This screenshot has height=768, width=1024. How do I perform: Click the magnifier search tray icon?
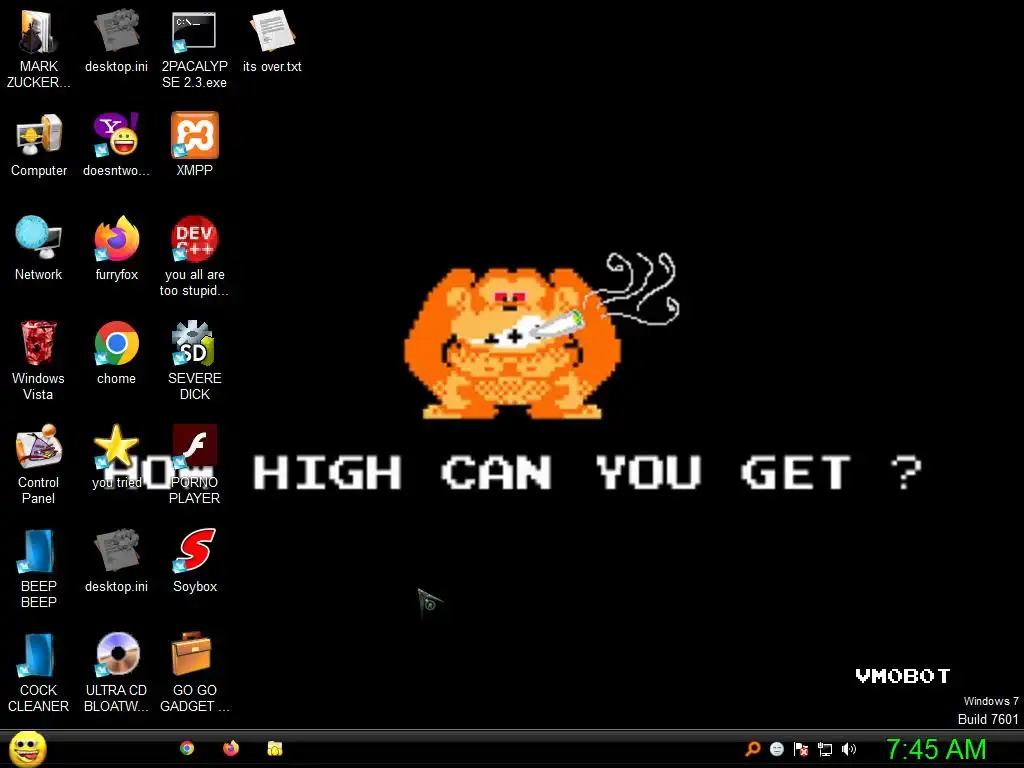click(x=753, y=749)
